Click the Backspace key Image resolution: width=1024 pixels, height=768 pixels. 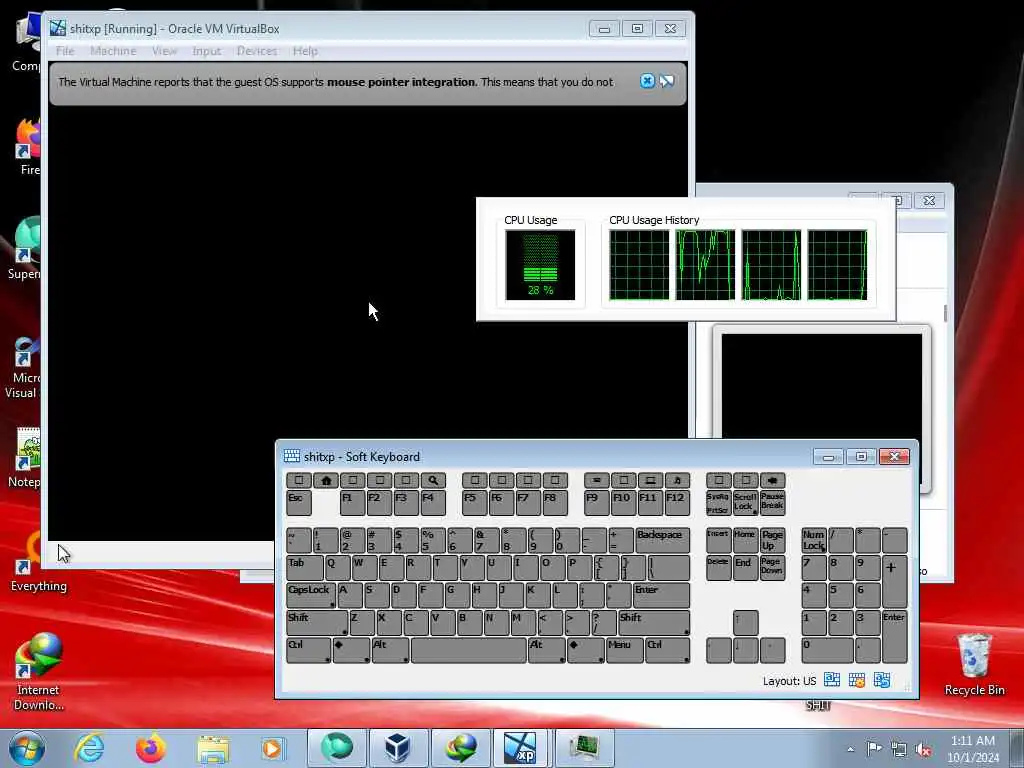tap(662, 541)
